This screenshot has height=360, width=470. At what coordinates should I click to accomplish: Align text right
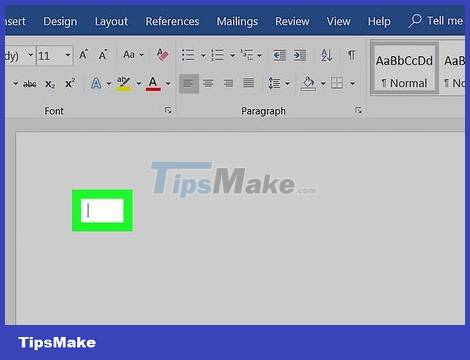click(228, 83)
